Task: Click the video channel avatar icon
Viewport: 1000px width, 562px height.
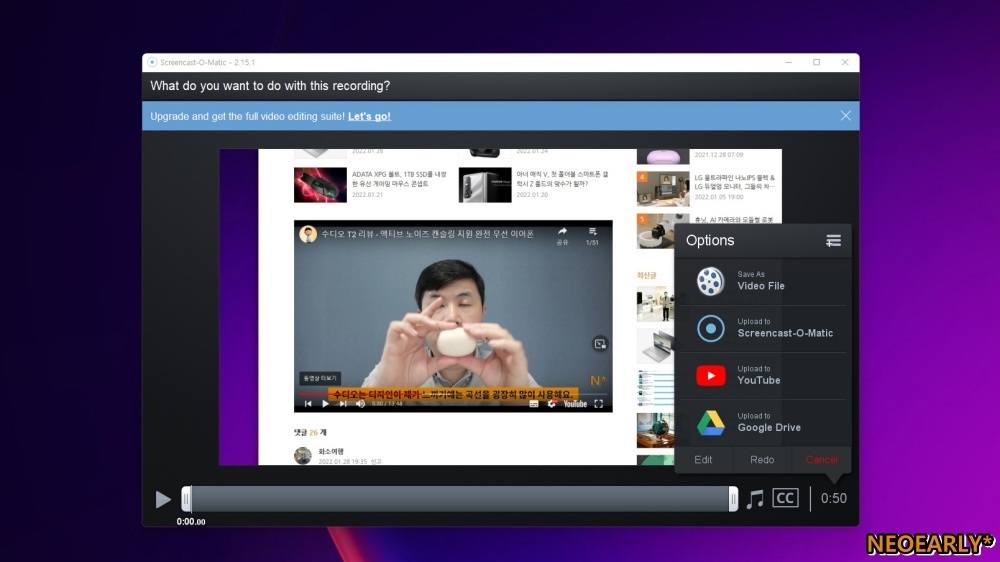Action: coord(308,234)
